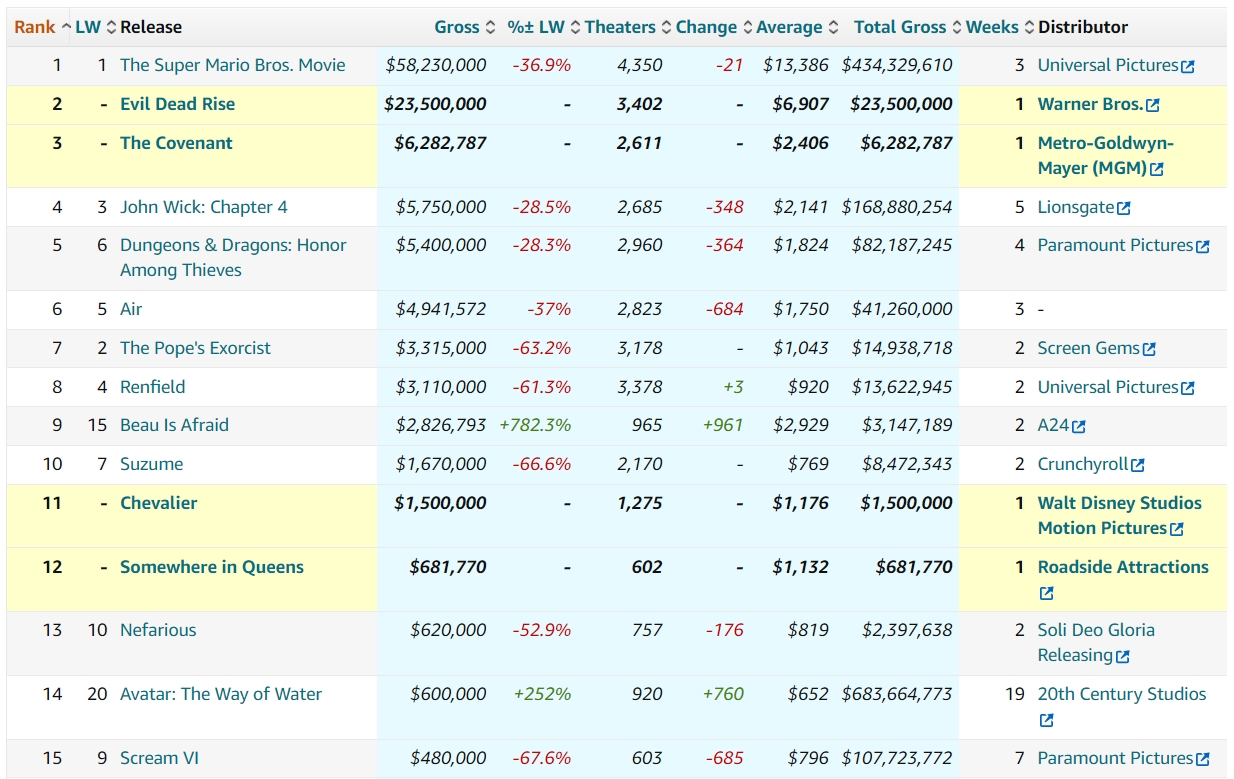1234x779 pixels.
Task: Select the +961 theater change value
Action: [x=724, y=425]
